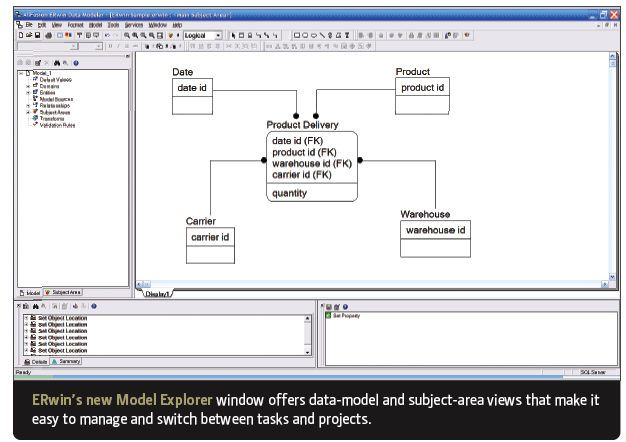Open the Window menu
Image resolution: width=626 pixels, height=442 pixels.
coord(157,25)
